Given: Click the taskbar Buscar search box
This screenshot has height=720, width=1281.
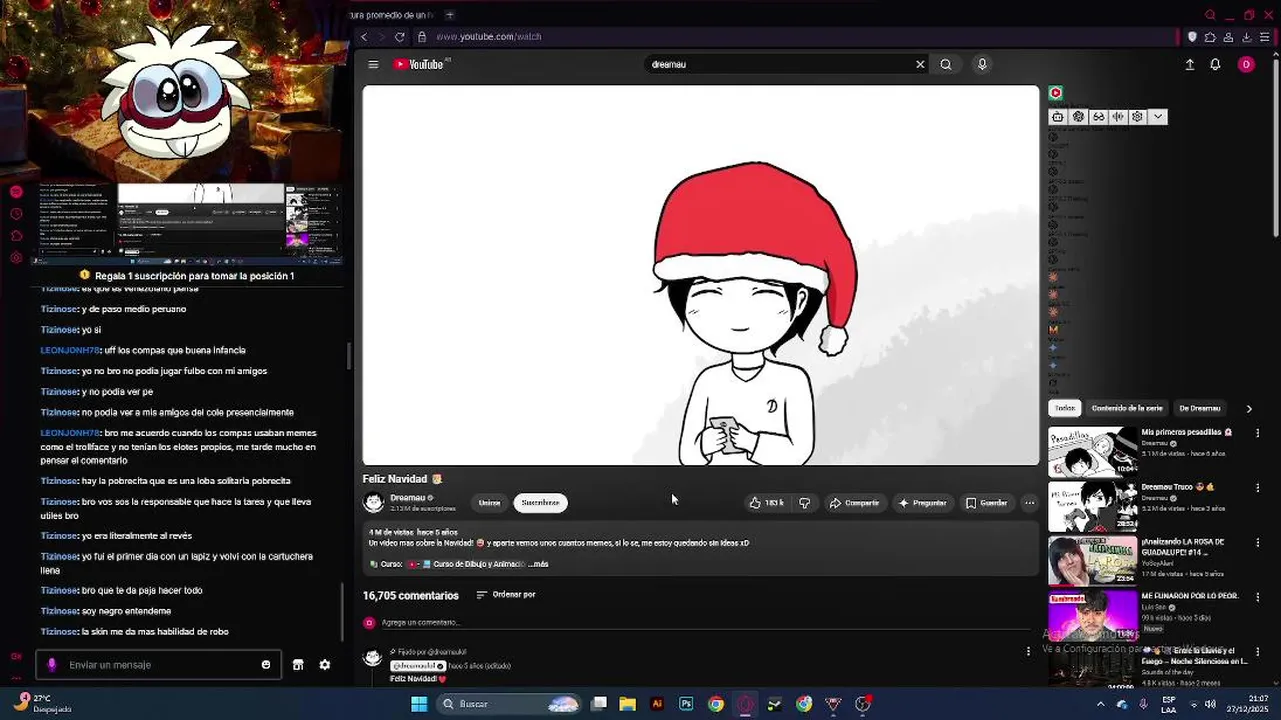Looking at the screenshot, I should [510, 704].
